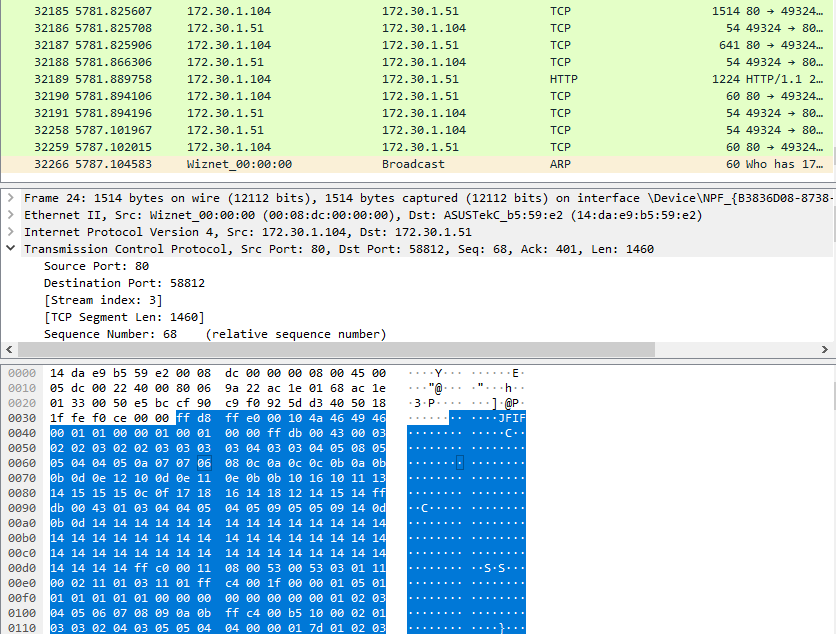This screenshot has width=836, height=634.
Task: Click hex offset 00a0 row label
Action: coord(22,523)
